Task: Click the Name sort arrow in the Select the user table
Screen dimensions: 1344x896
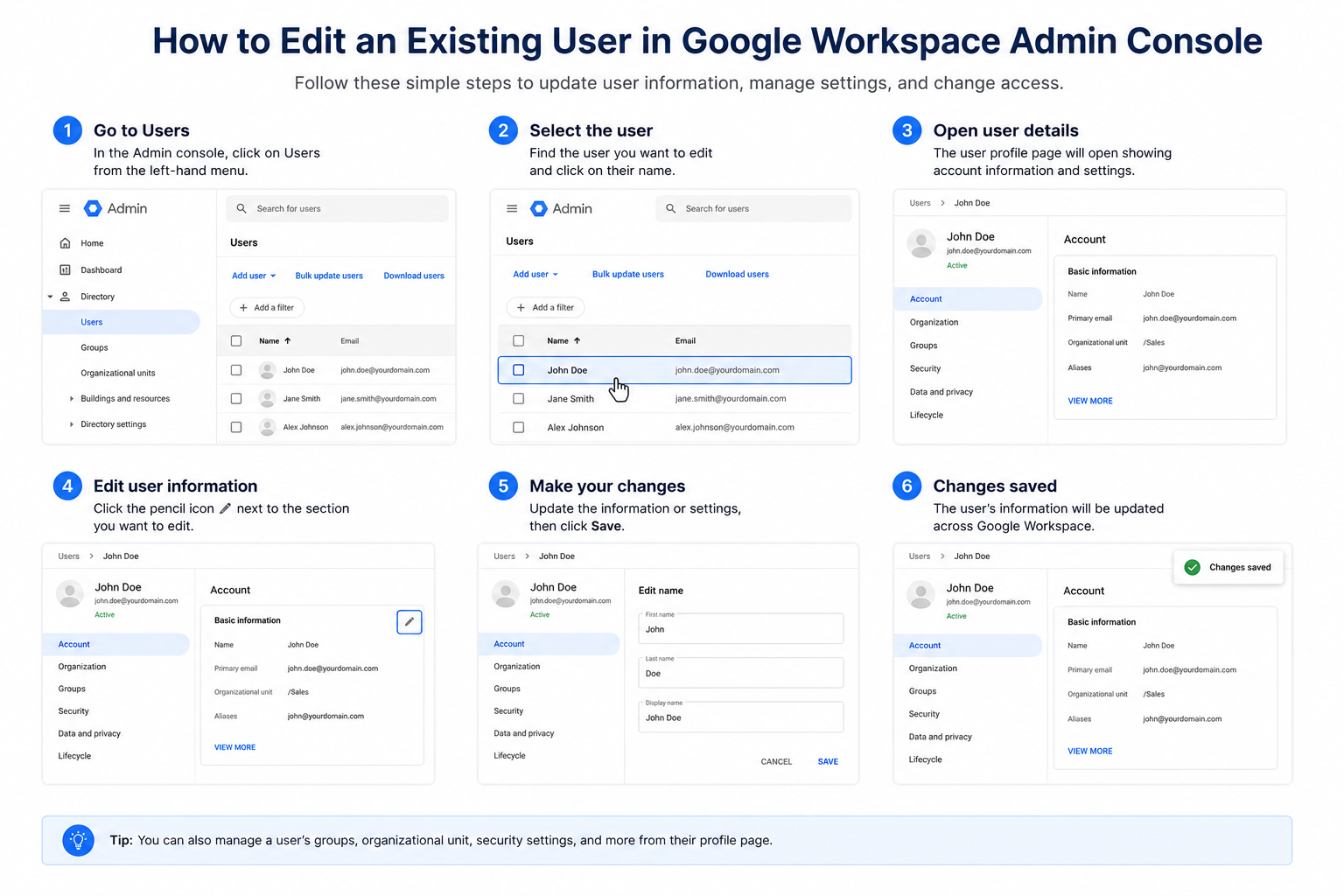Action: pos(577,340)
